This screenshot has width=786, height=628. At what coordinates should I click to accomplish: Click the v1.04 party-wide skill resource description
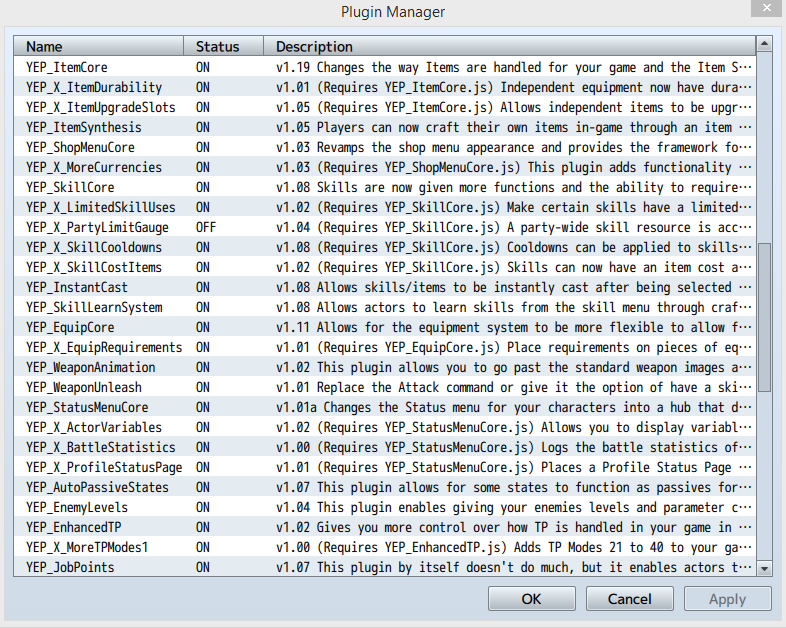514,228
